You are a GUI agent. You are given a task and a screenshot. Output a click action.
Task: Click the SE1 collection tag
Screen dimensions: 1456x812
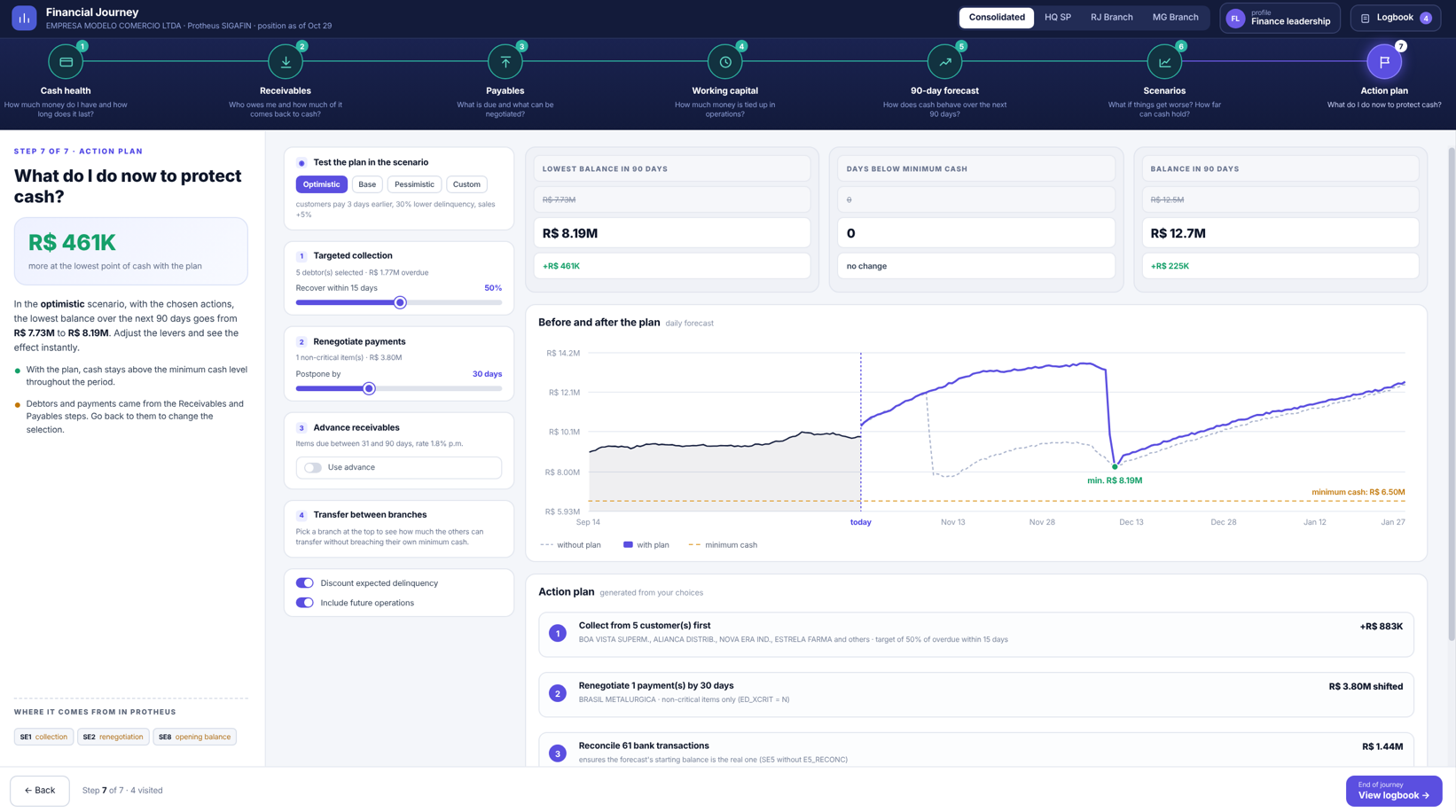pos(43,737)
